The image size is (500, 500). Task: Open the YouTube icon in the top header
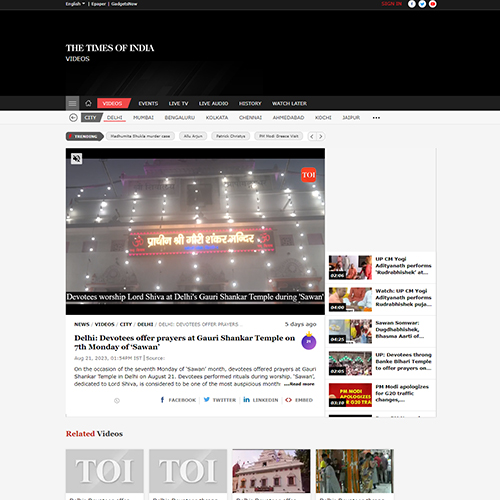pos(432,4)
